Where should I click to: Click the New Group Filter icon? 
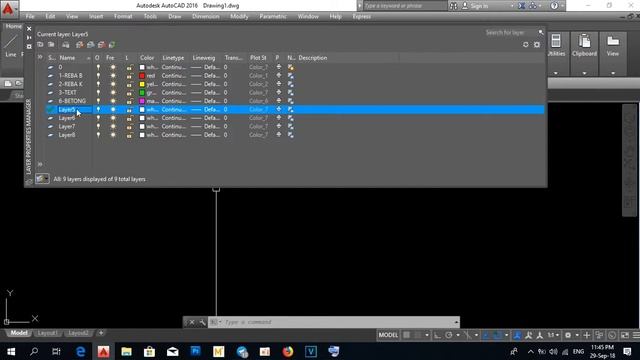click(x=51, y=44)
